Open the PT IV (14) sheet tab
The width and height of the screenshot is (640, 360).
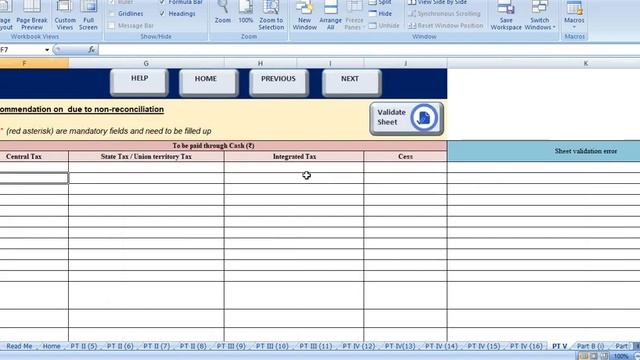(x=441, y=346)
